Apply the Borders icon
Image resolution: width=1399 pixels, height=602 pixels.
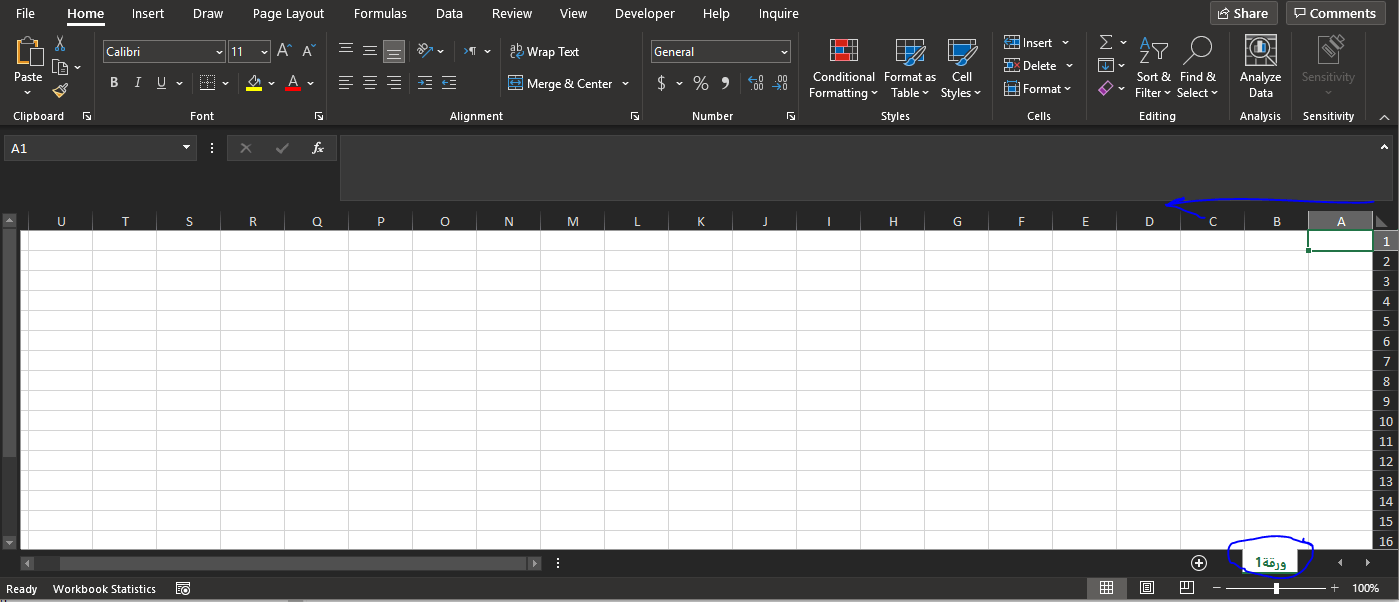207,83
